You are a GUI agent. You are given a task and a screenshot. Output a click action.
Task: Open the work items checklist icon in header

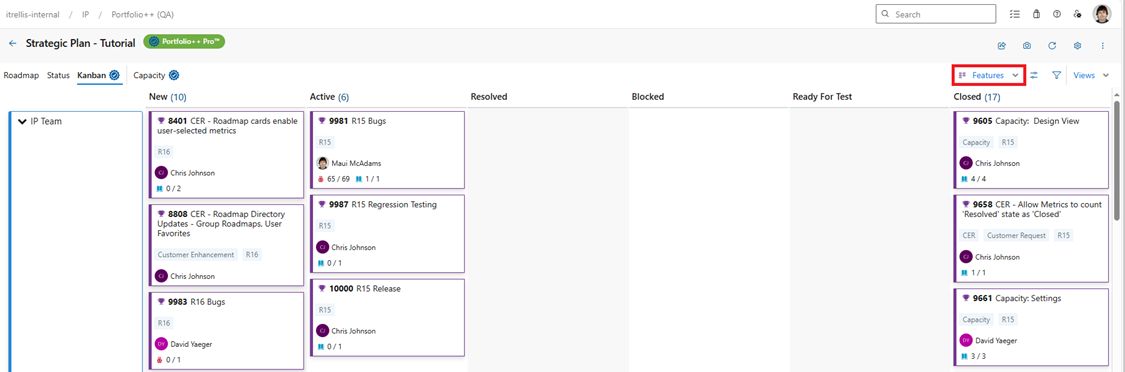(1014, 14)
